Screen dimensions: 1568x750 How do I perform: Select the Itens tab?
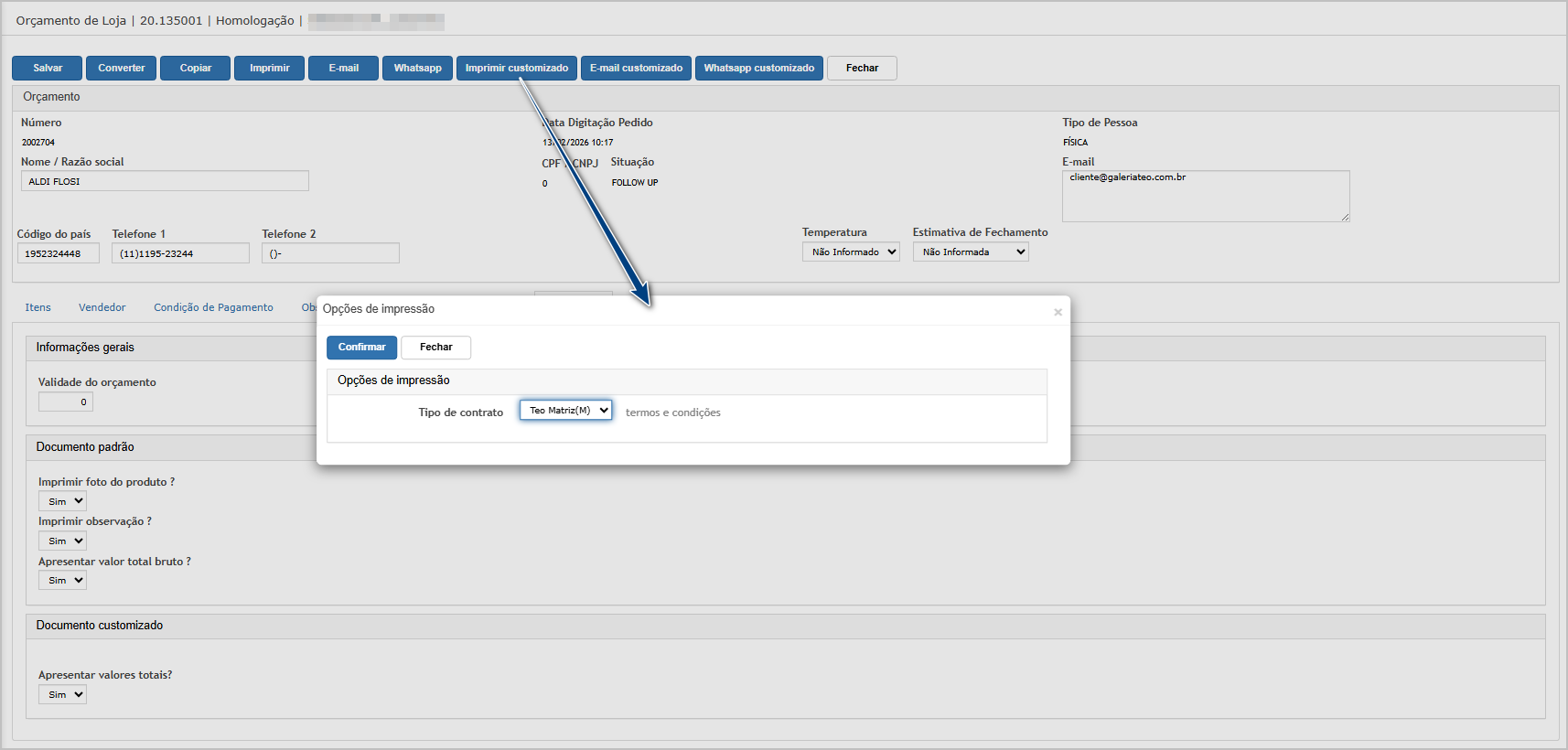38,307
